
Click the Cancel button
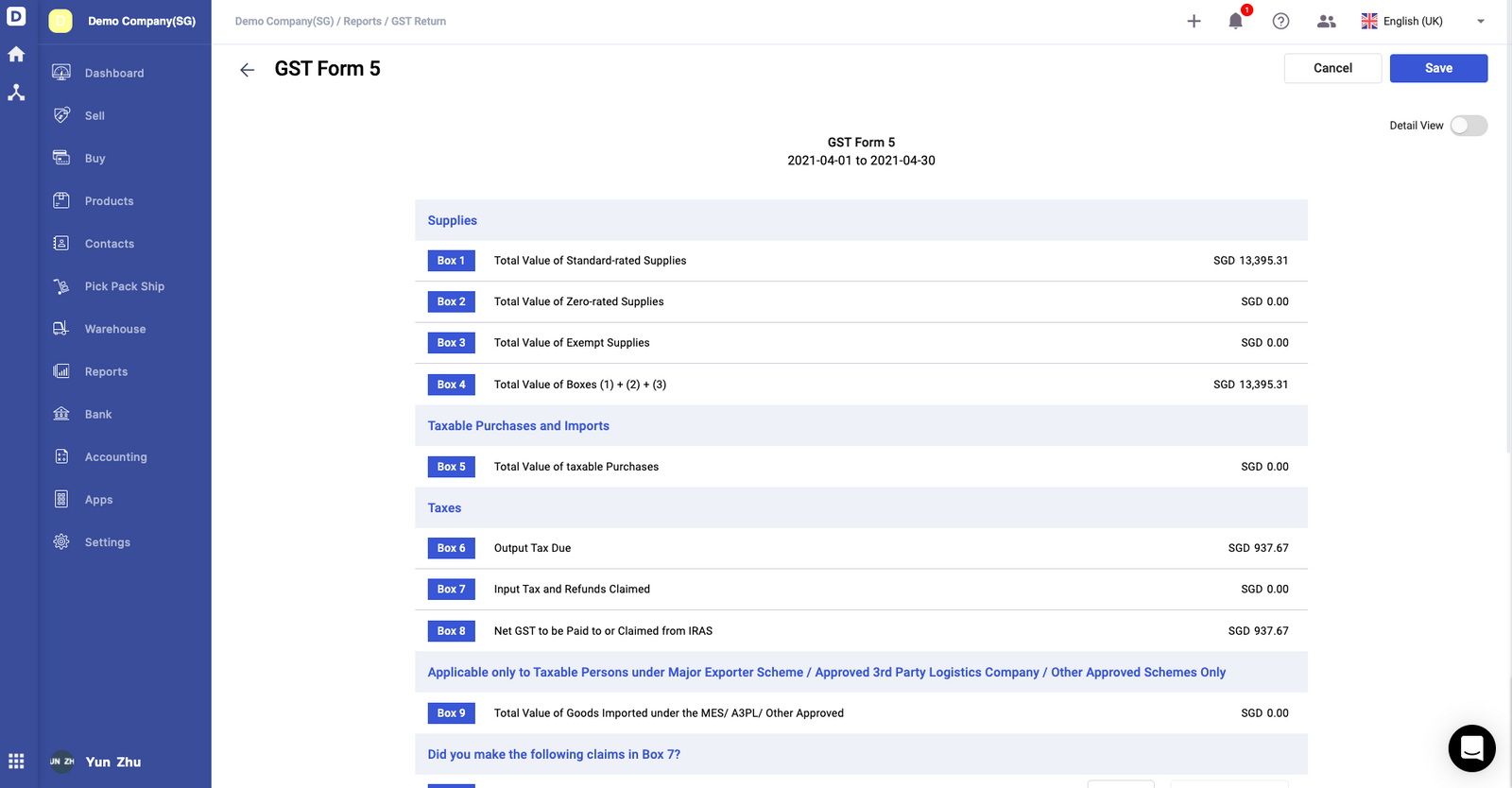tap(1332, 68)
